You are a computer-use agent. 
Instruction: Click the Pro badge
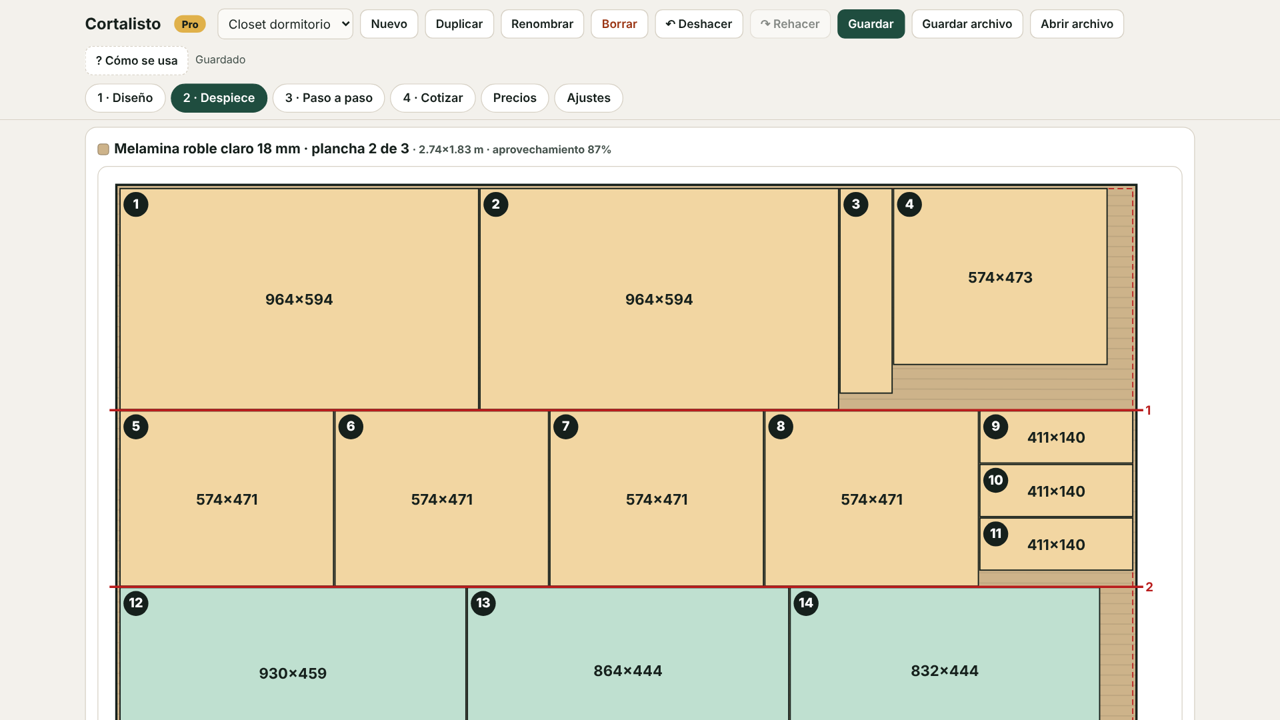189,24
